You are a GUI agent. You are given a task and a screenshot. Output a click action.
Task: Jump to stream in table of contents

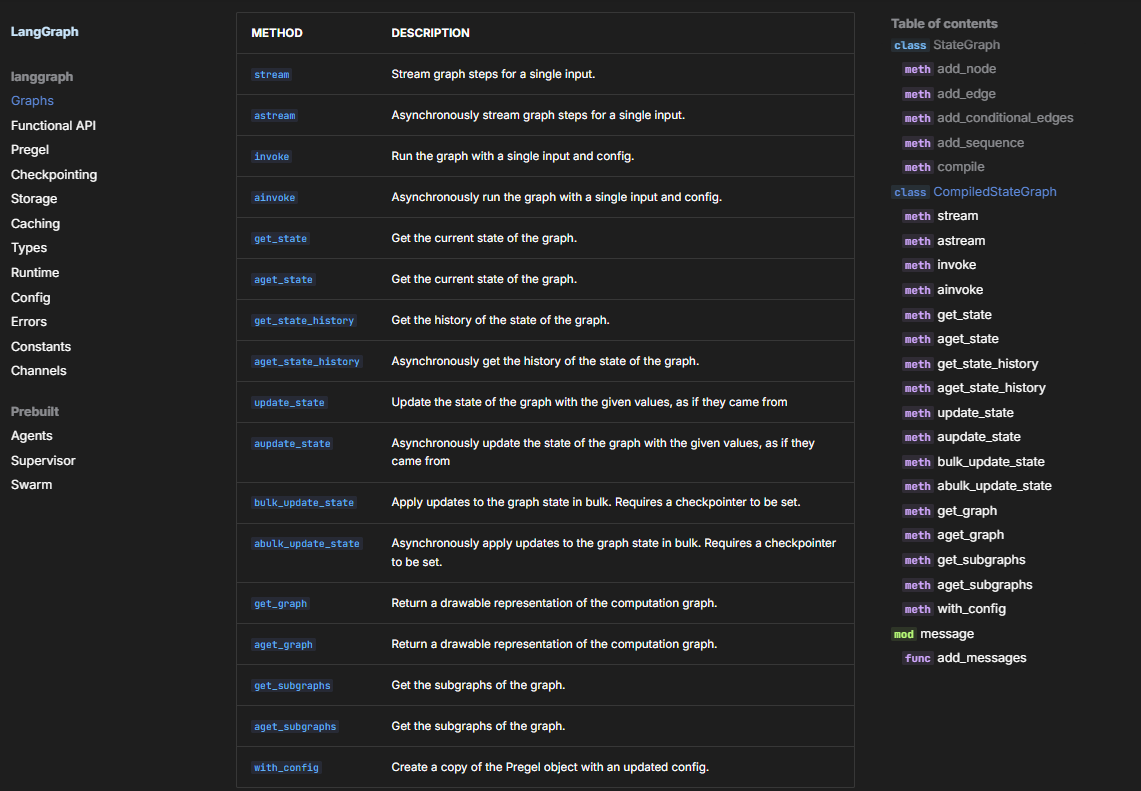pos(958,216)
